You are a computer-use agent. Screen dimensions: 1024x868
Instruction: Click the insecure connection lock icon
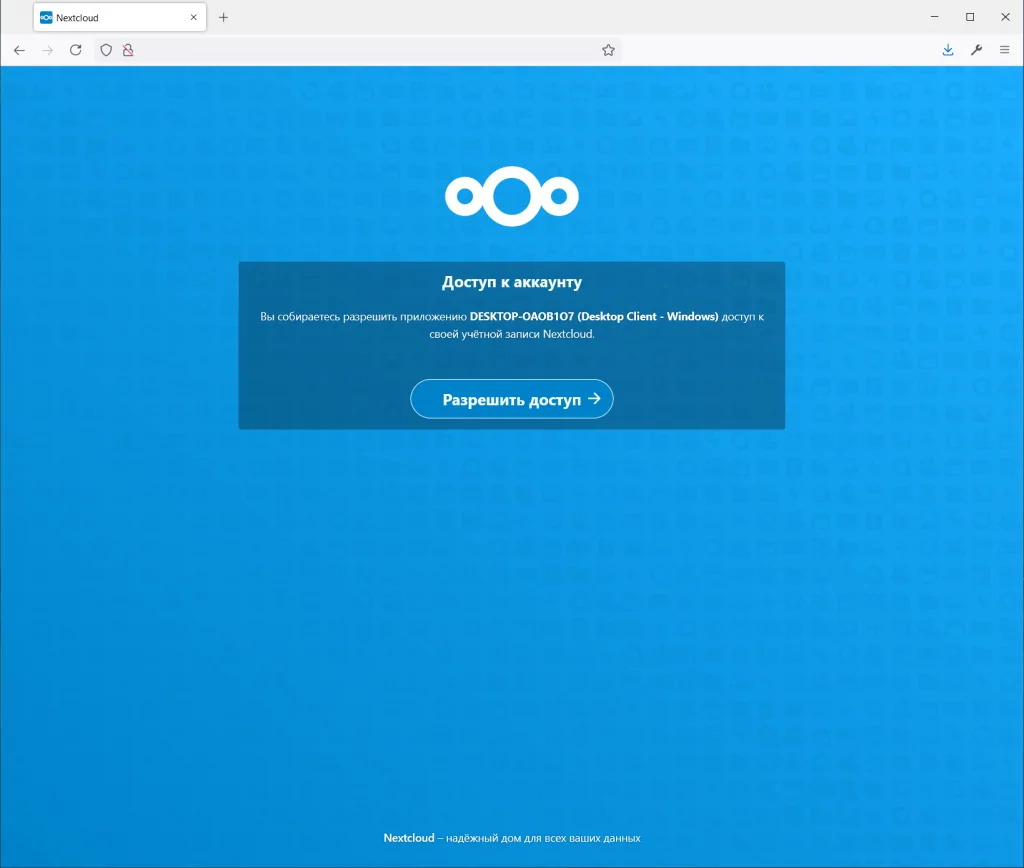(128, 50)
